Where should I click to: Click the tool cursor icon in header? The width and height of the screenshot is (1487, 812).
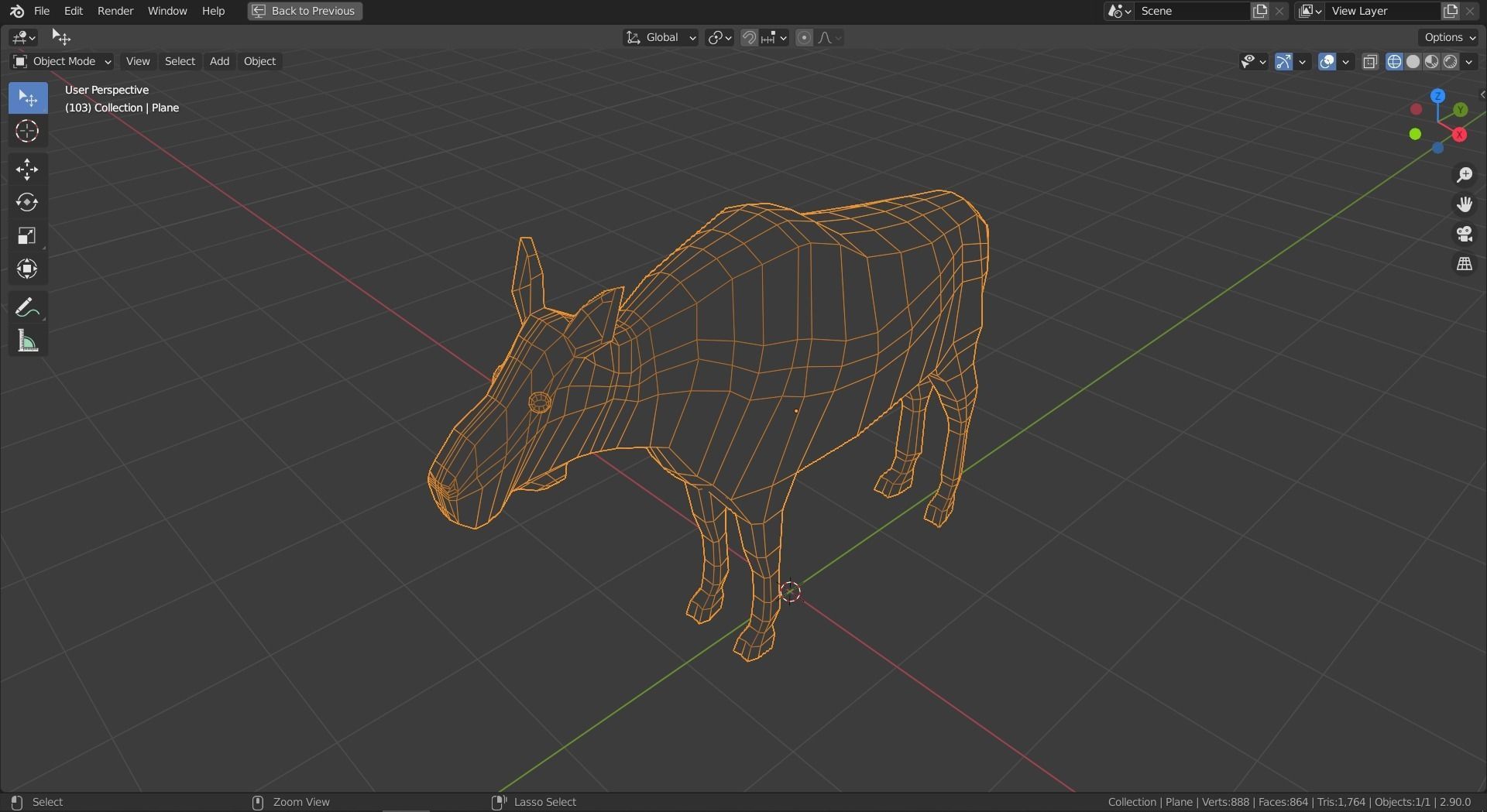click(61, 37)
